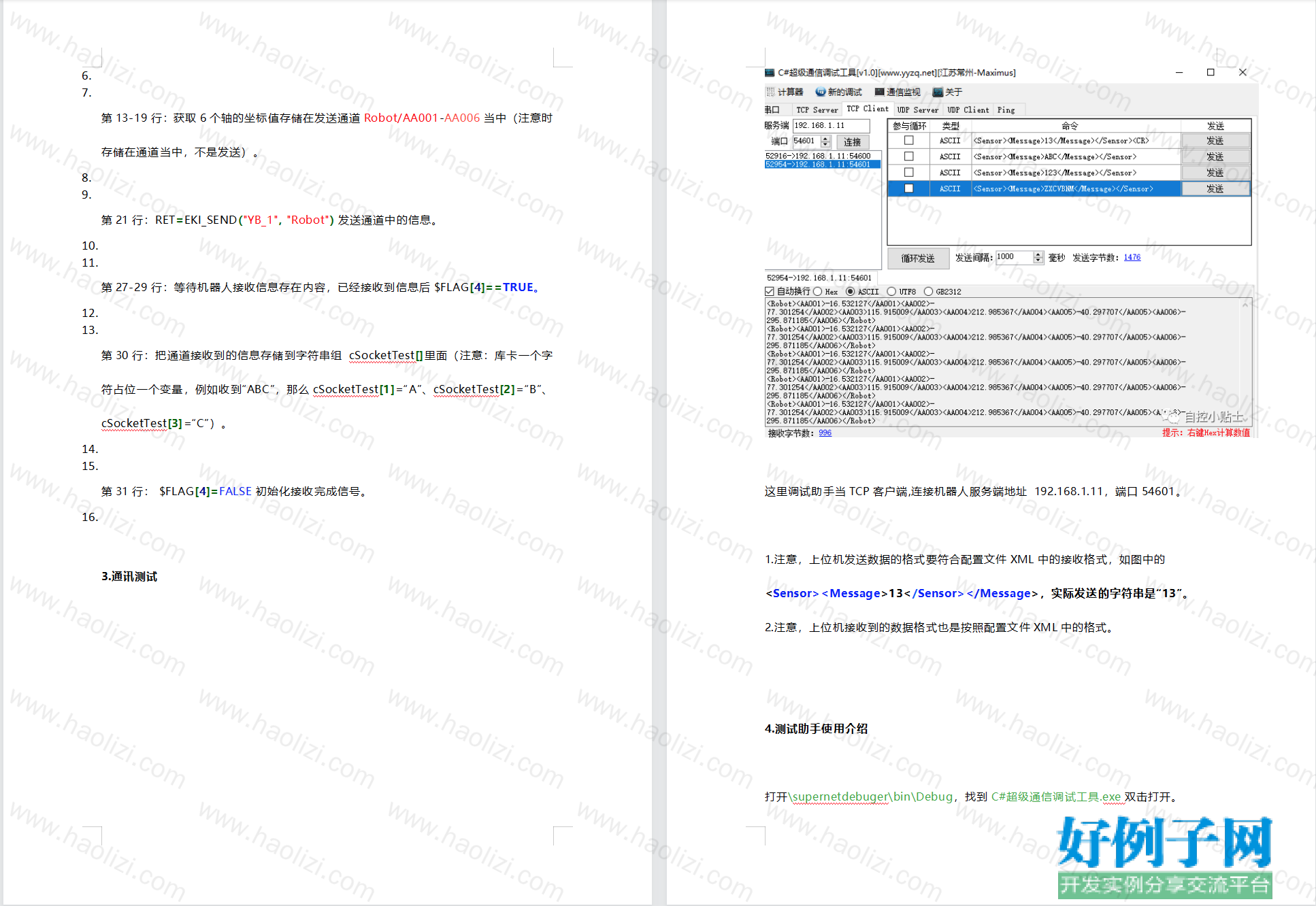The width and height of the screenshot is (1316, 906).
Task: Switch to the 串口 serial port tab
Action: click(x=772, y=110)
